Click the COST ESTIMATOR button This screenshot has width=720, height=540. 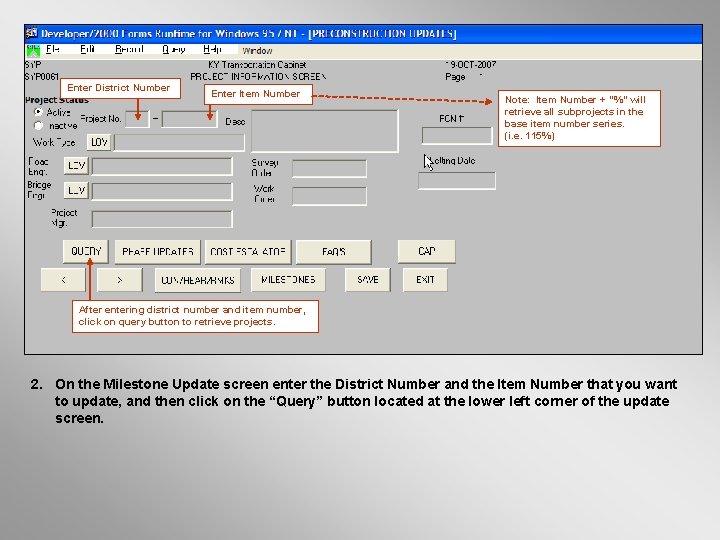click(248, 252)
